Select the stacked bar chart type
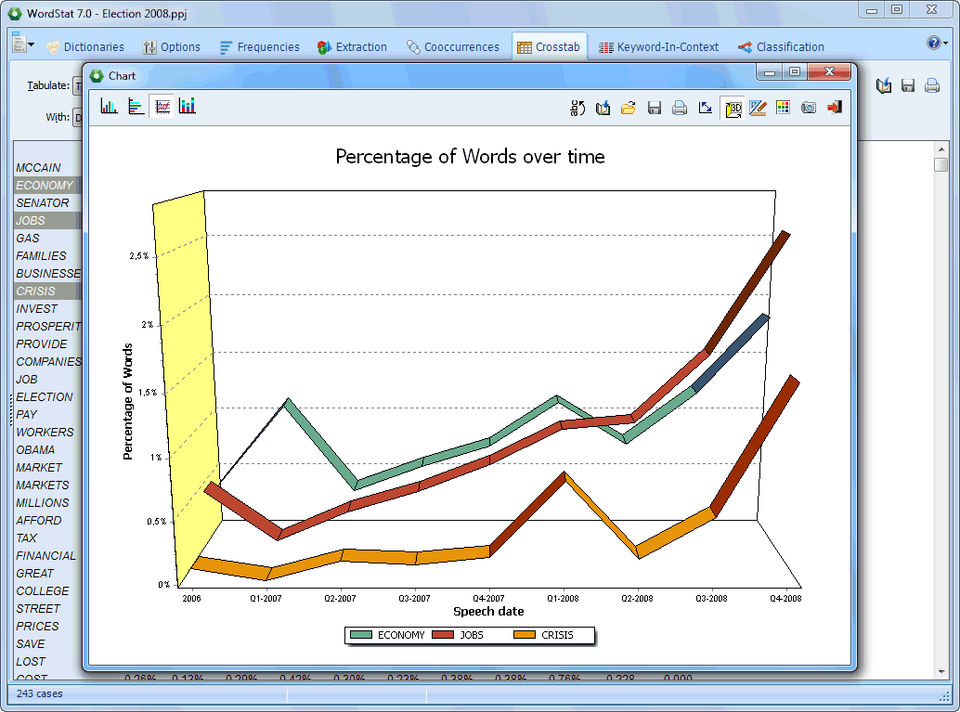 [x=187, y=107]
